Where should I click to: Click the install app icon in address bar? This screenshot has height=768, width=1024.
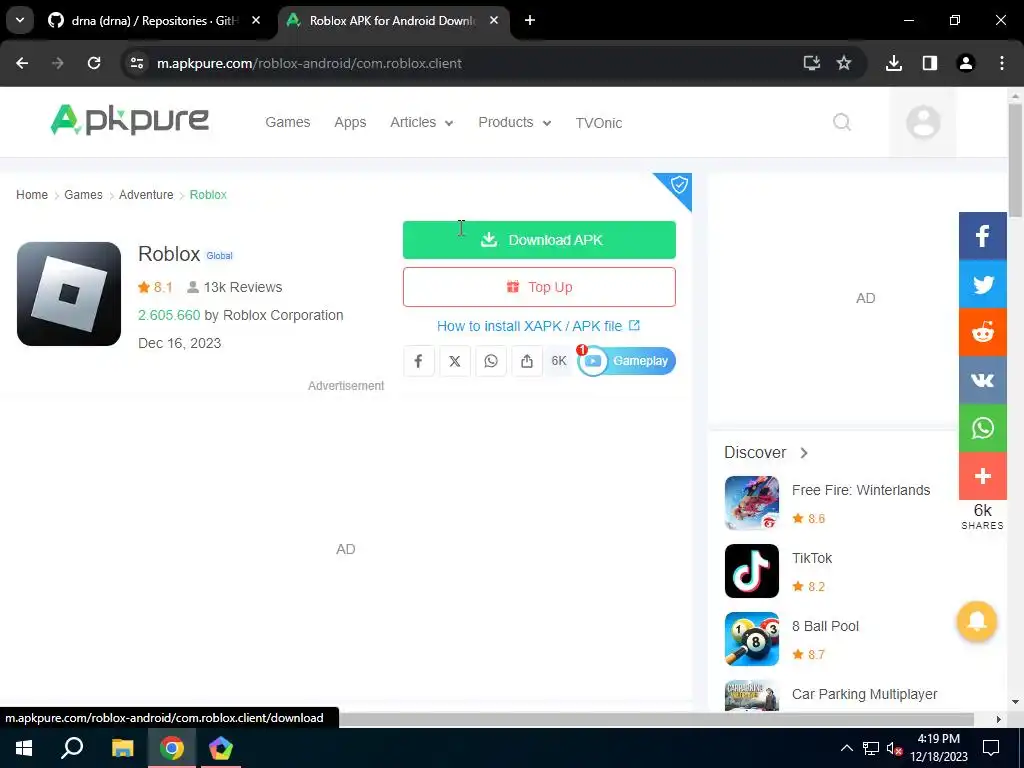811,63
